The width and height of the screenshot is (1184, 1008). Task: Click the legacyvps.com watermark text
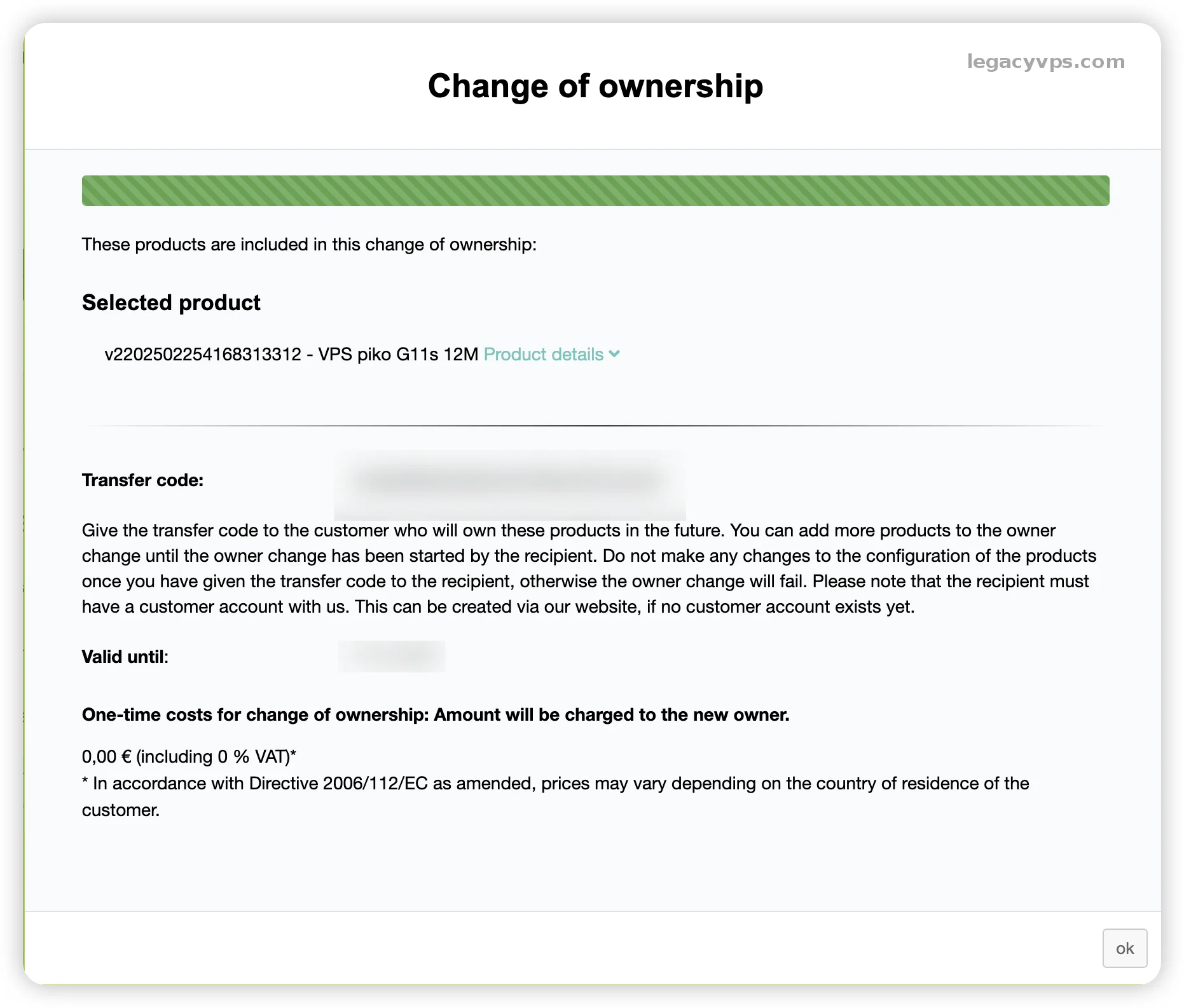pyautogui.click(x=1045, y=62)
